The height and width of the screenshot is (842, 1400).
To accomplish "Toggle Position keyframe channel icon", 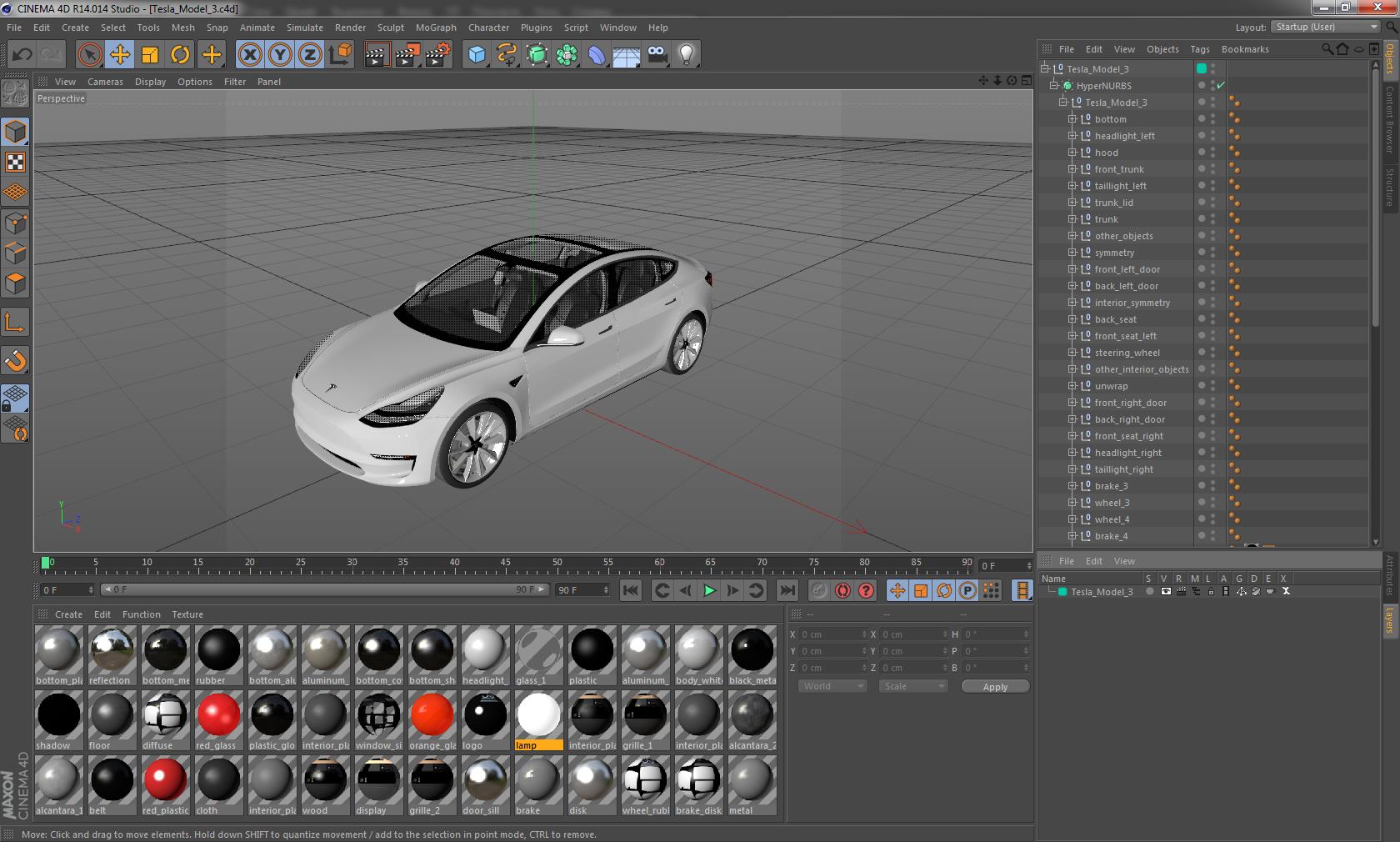I will [897, 590].
